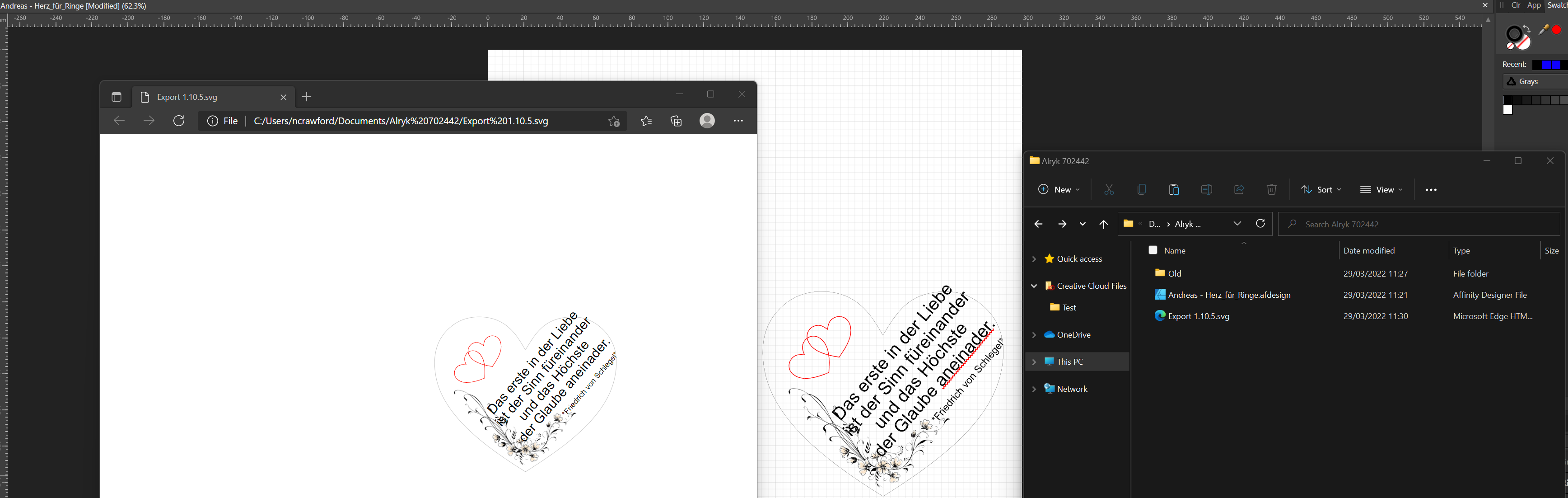Viewport: 1568px width, 498px height.
Task: Click Paste icon in File Explorer toolbar
Action: tap(1174, 189)
